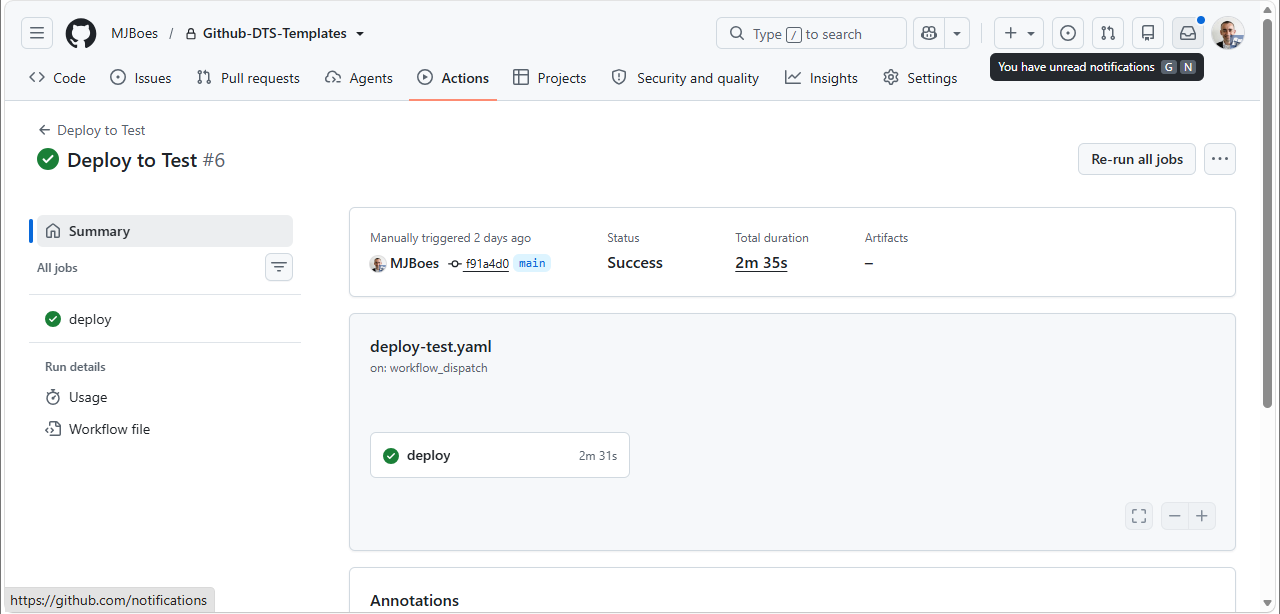Go to GitHub homepage via Octocat logo
This screenshot has width=1280, height=614.
(81, 33)
